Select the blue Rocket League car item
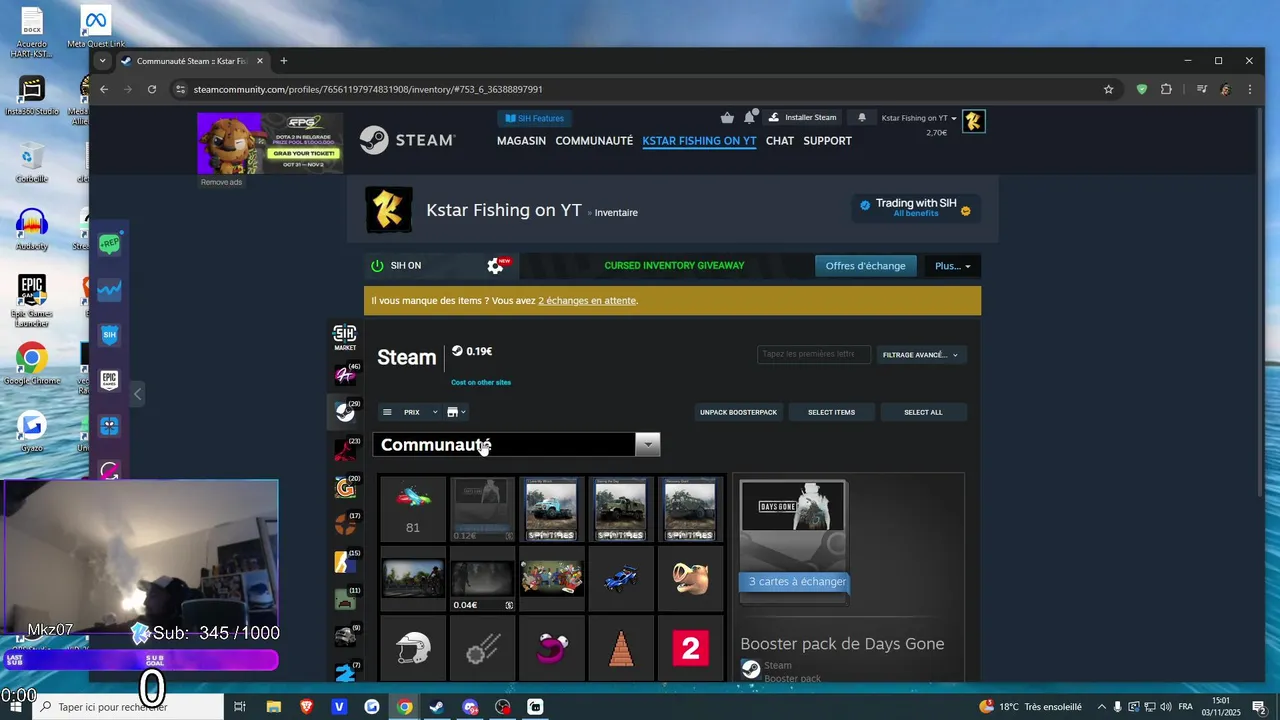Viewport: 1280px width, 720px height. (x=621, y=579)
